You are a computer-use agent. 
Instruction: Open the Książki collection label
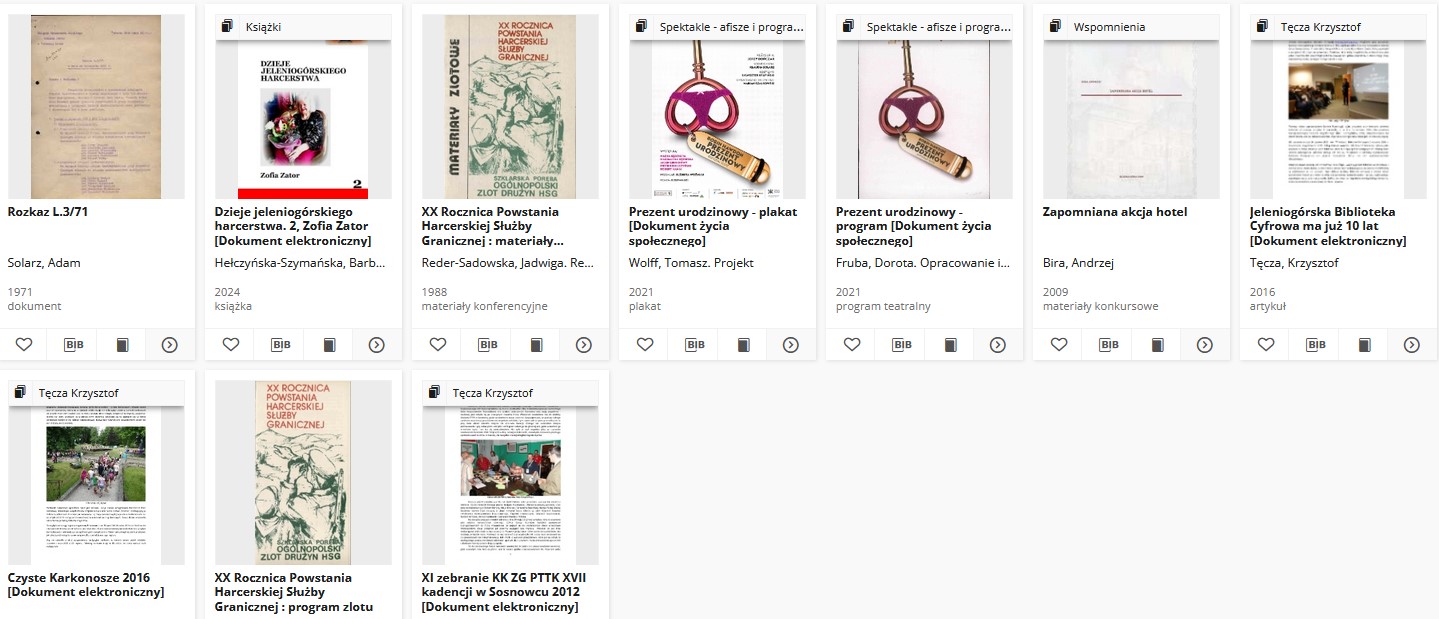click(263, 27)
